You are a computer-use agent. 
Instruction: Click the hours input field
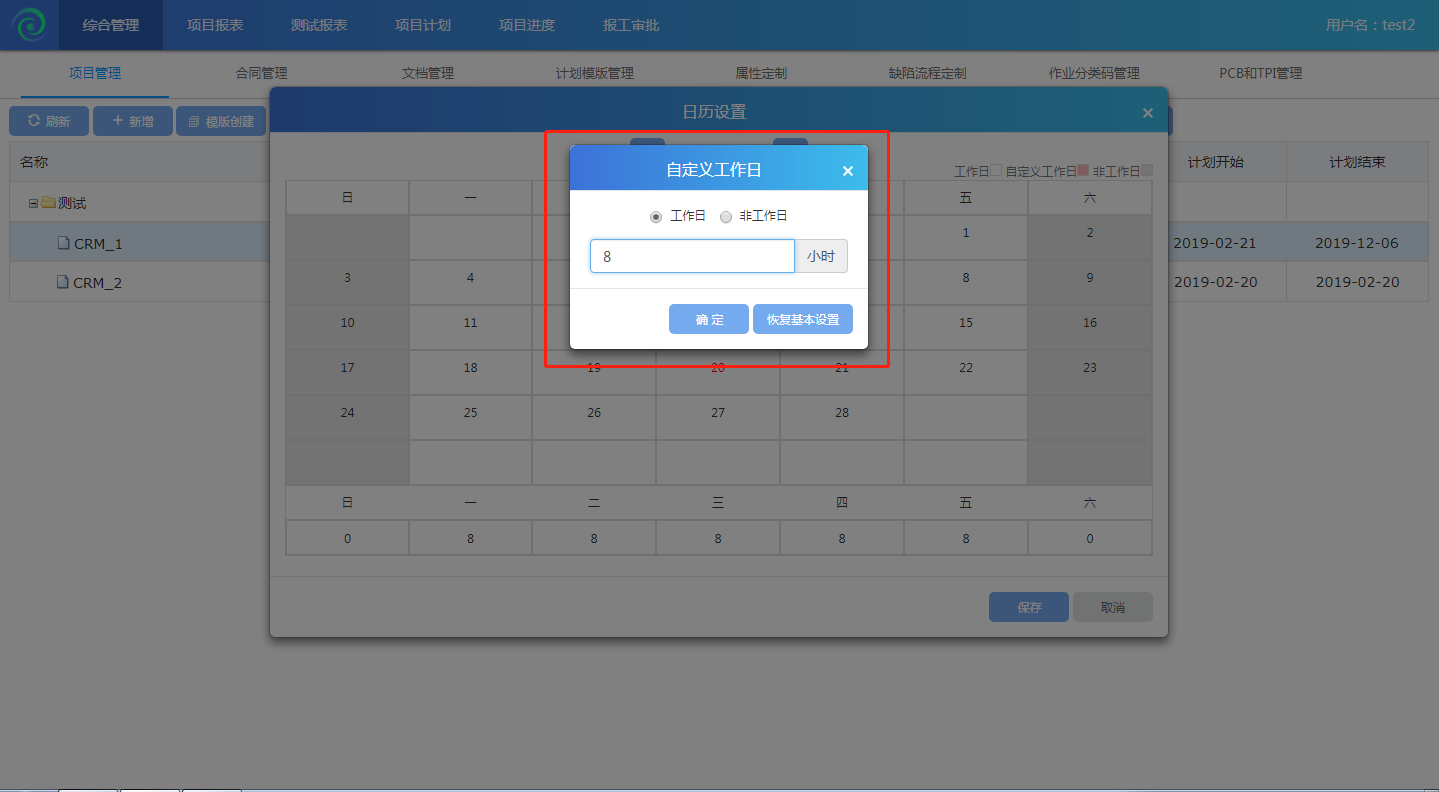pyautogui.click(x=692, y=256)
